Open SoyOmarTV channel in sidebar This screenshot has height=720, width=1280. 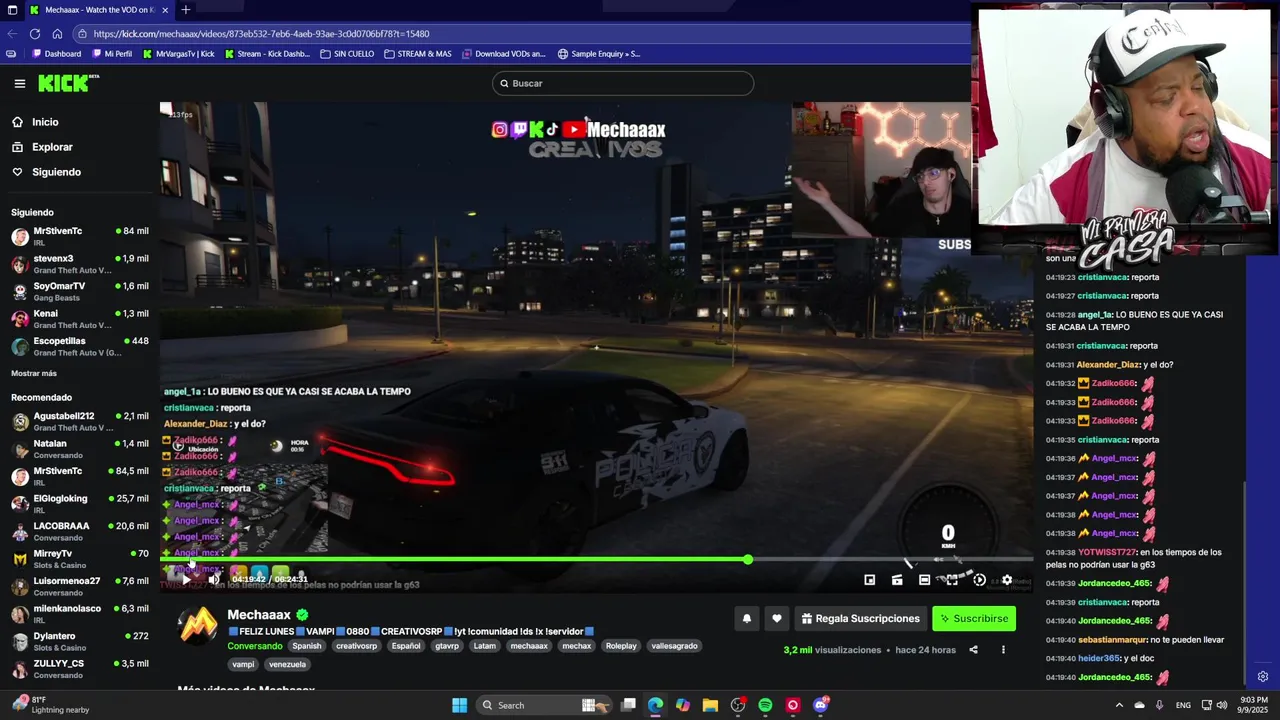(80, 291)
